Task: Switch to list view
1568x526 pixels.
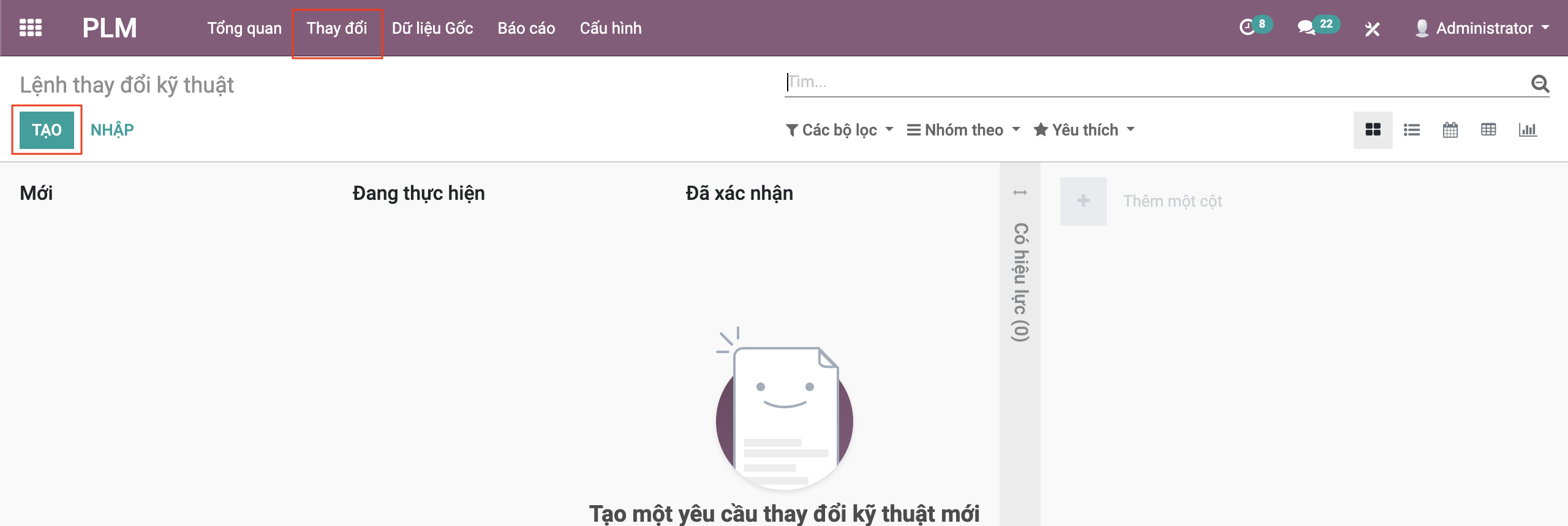Action: tap(1412, 130)
